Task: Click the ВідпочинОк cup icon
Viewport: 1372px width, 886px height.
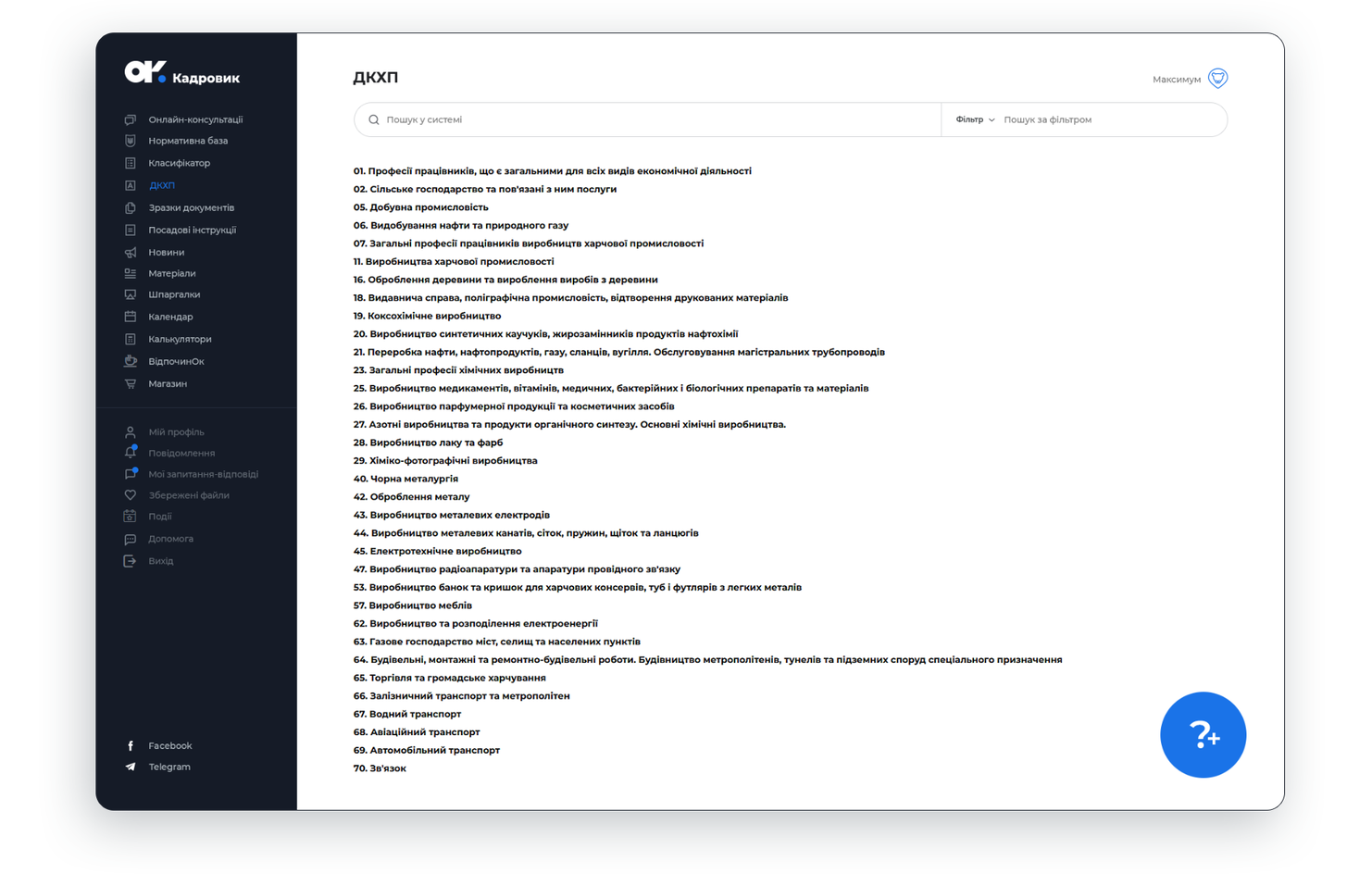Action: pos(131,361)
